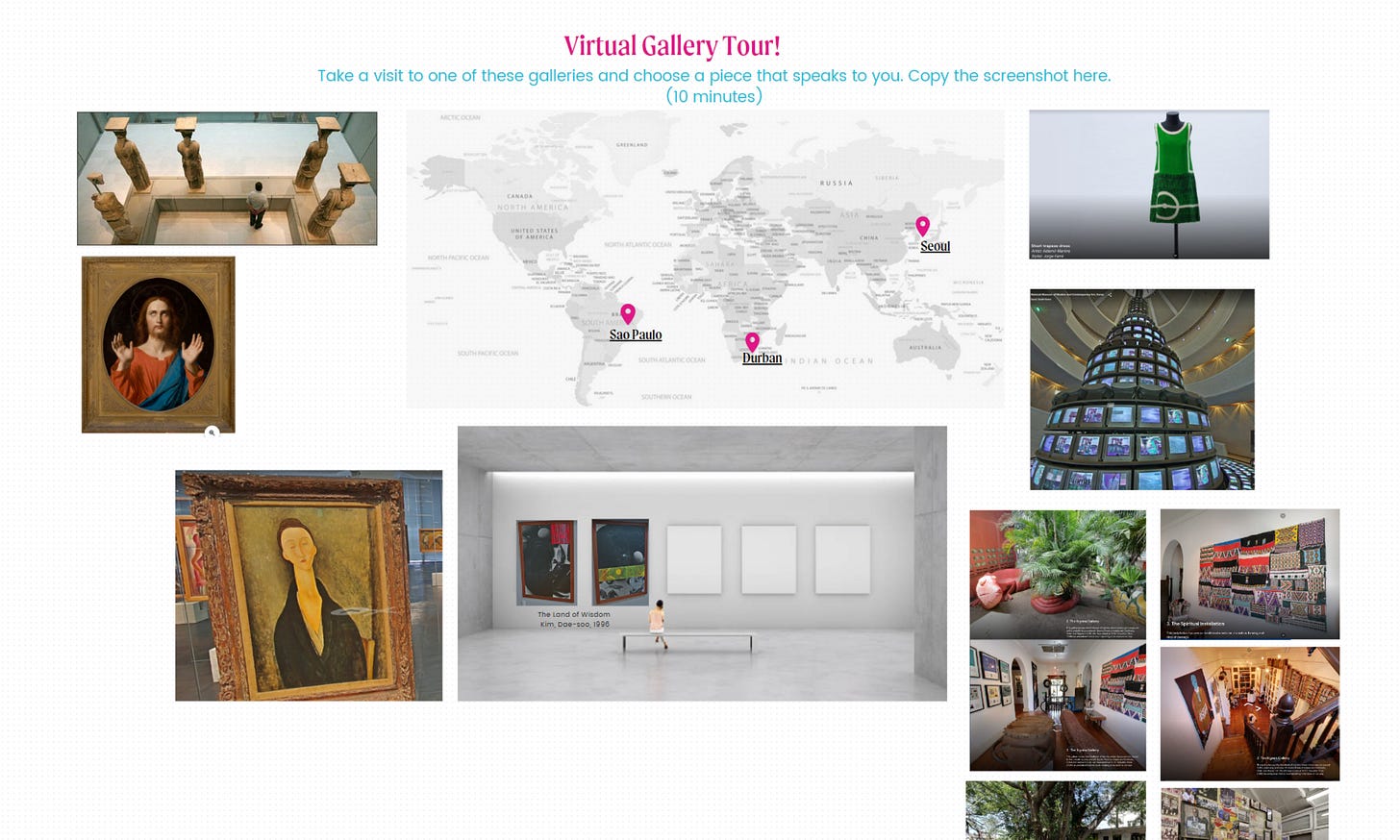Click the second painting with yellow-green band

620,562
